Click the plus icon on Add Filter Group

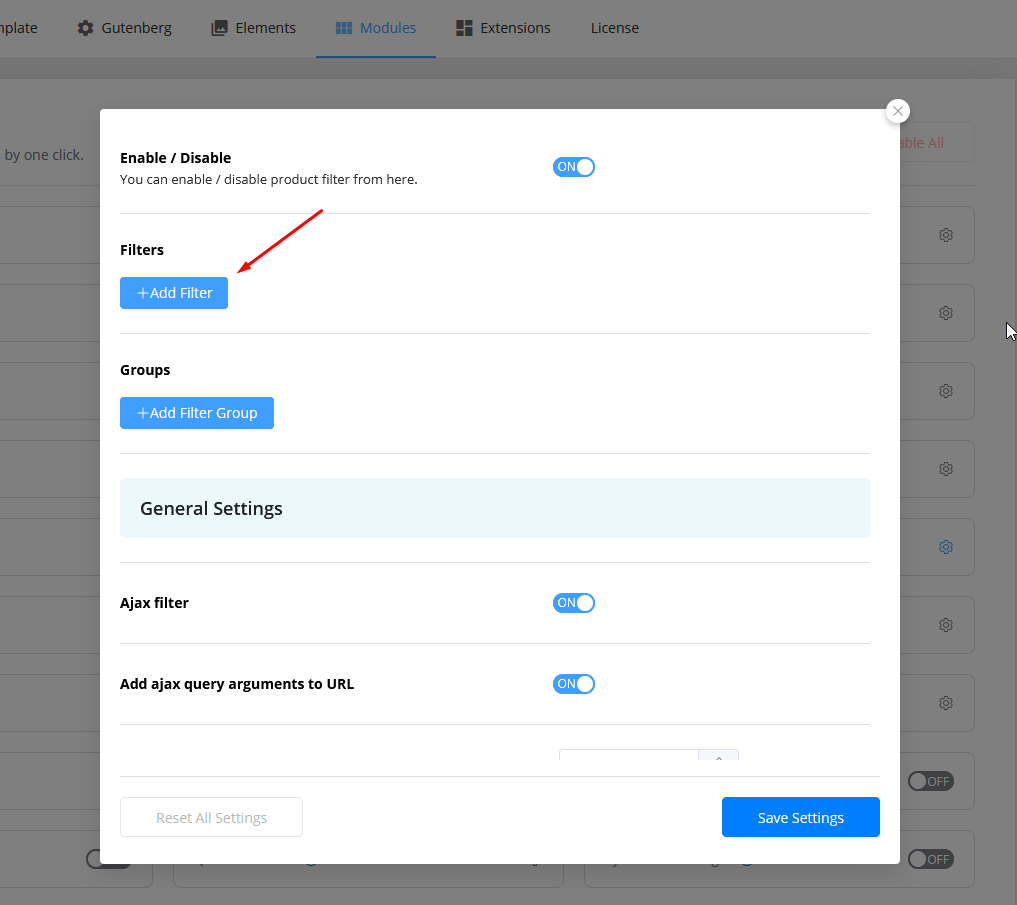coord(142,413)
